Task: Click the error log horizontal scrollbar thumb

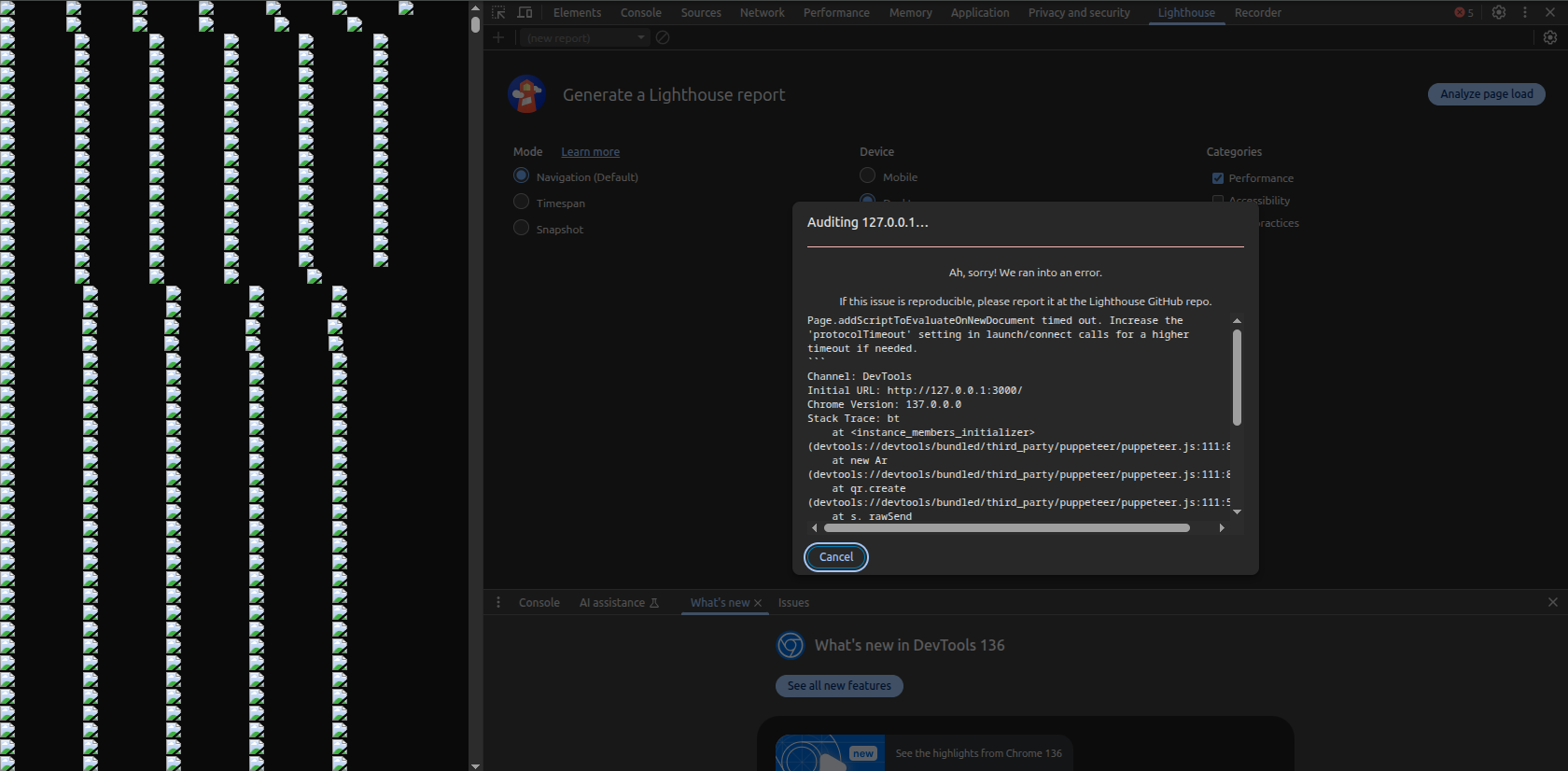Action: click(x=1007, y=527)
